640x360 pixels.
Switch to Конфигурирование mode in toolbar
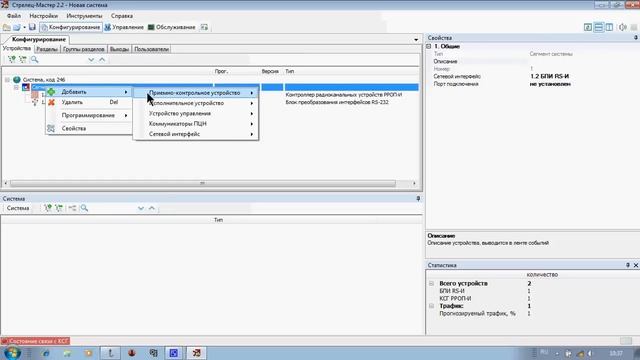point(71,27)
